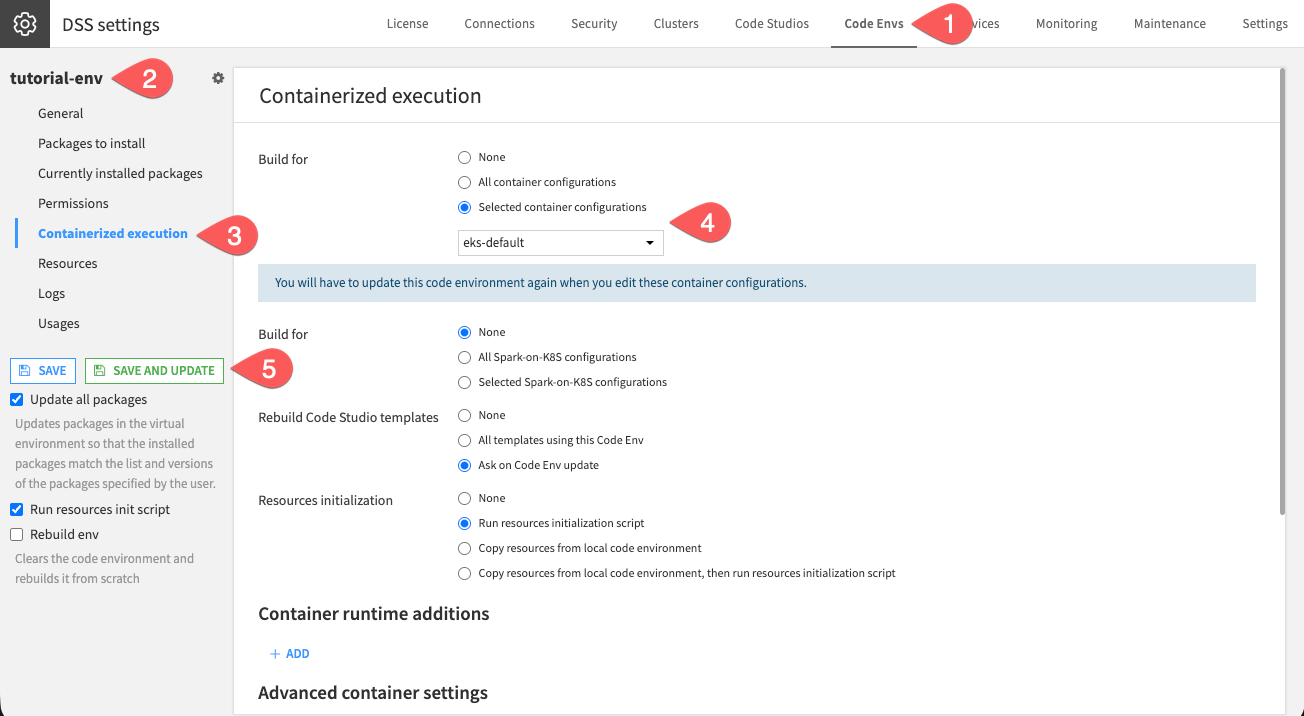Select All templates using this Code Env

(x=464, y=440)
